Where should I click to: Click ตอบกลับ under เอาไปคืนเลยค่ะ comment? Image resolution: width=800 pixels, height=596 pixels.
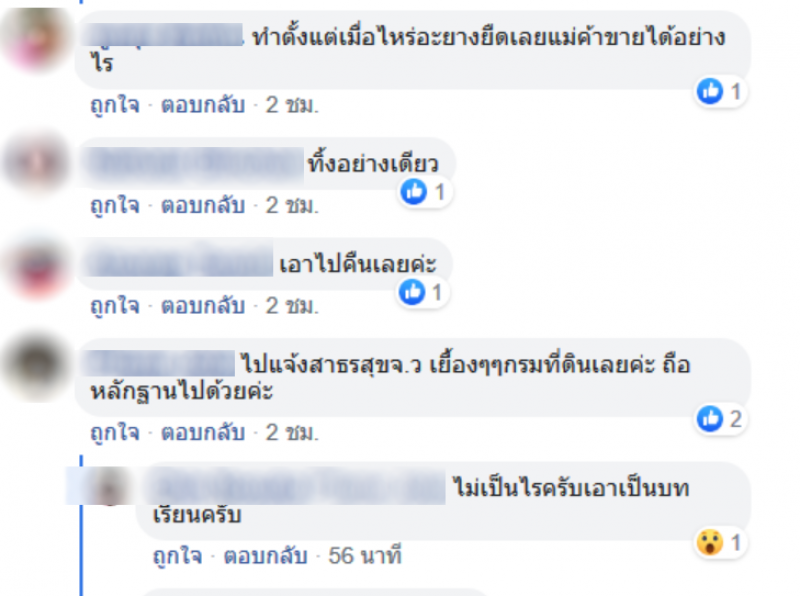(203, 306)
